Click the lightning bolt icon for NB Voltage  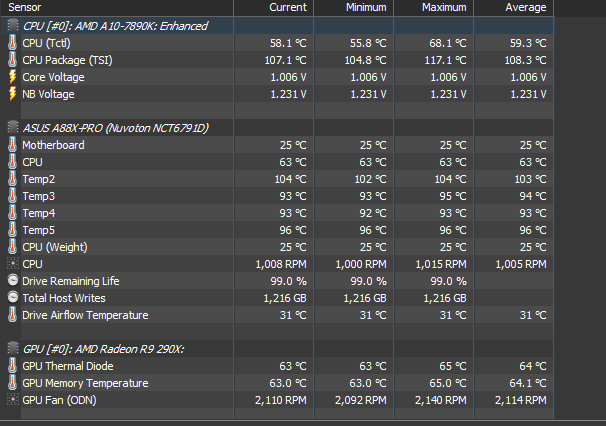[12, 94]
